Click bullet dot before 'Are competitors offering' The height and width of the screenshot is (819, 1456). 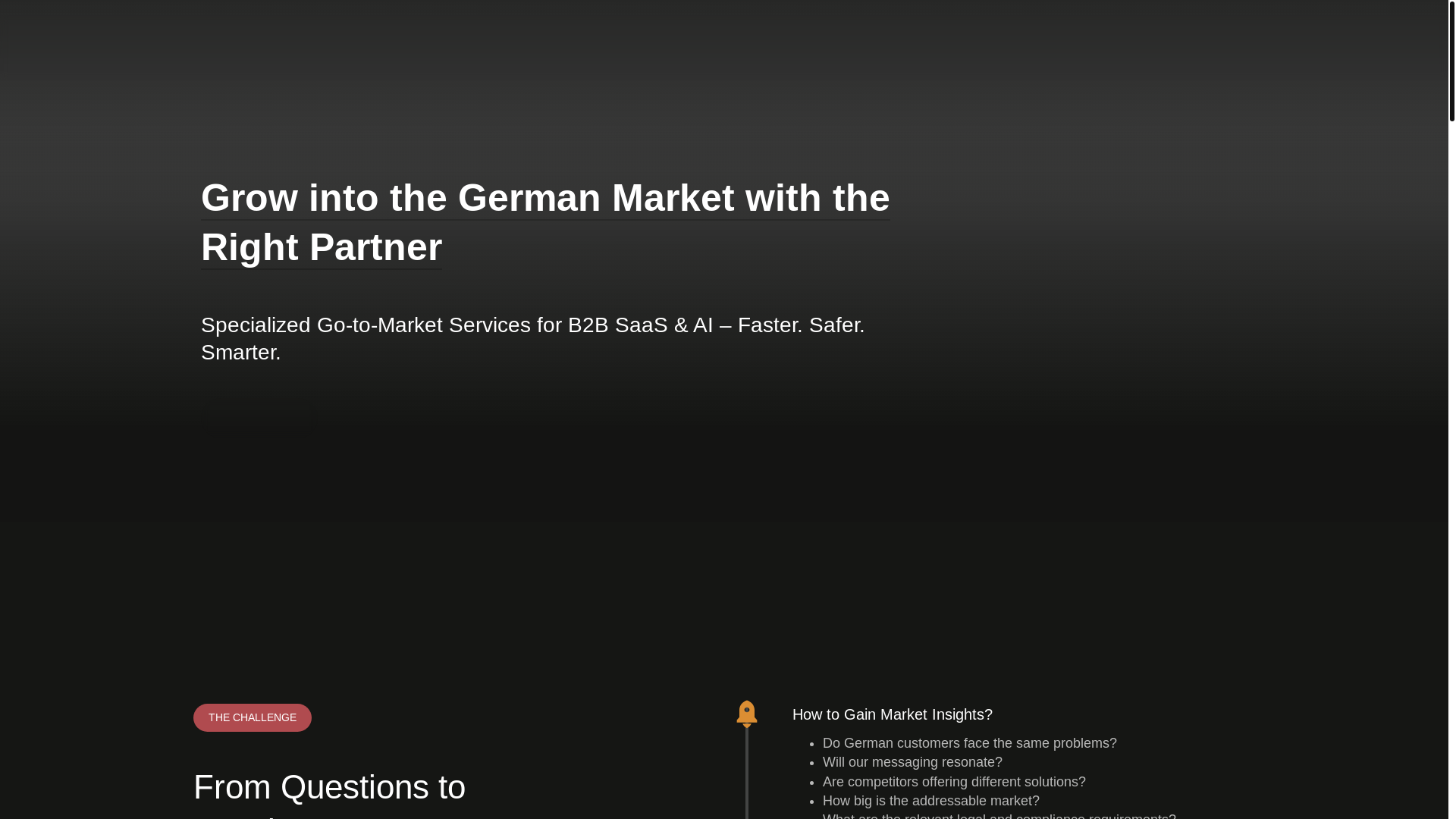click(812, 783)
